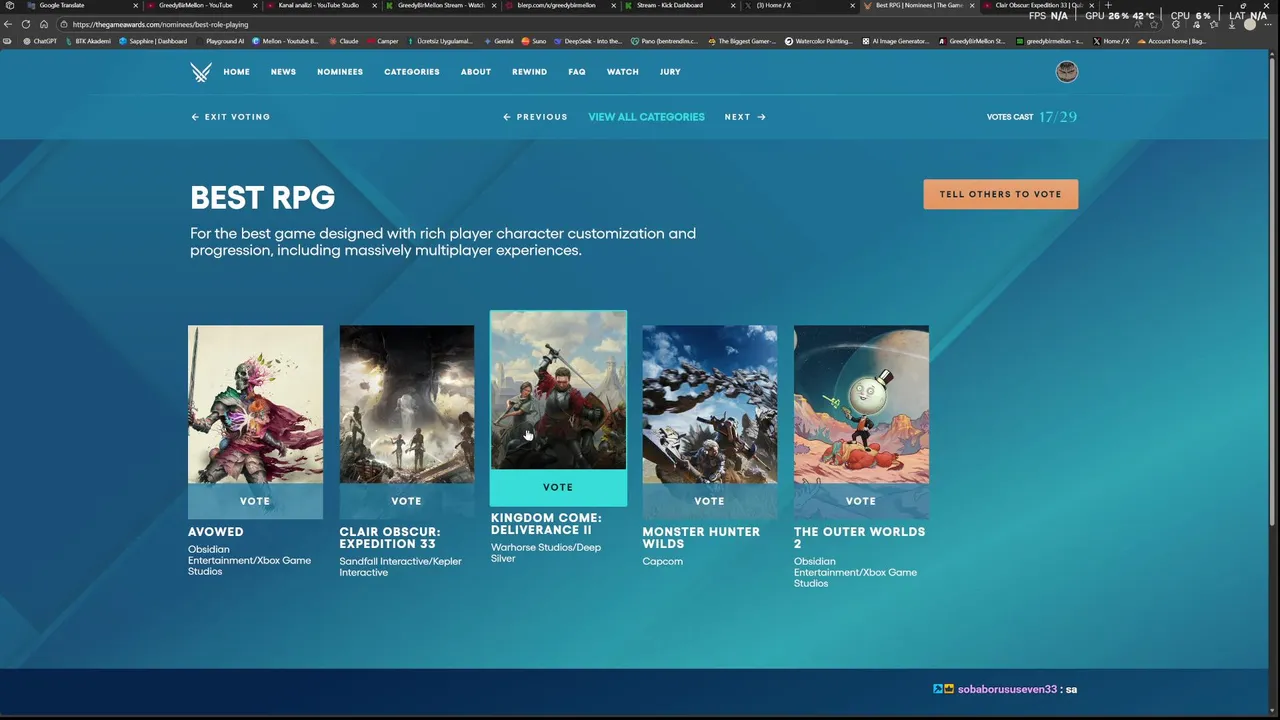1280x720 pixels.
Task: Click Clair Obscur: Expedition 33 cover art
Action: coord(406,404)
